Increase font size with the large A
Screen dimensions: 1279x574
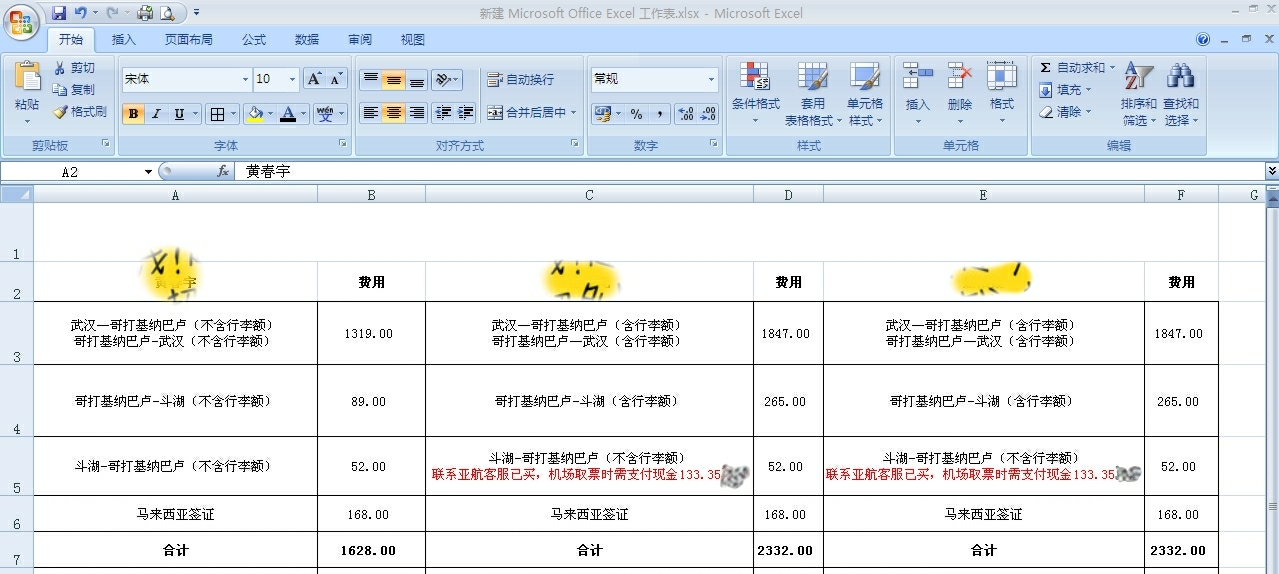314,79
